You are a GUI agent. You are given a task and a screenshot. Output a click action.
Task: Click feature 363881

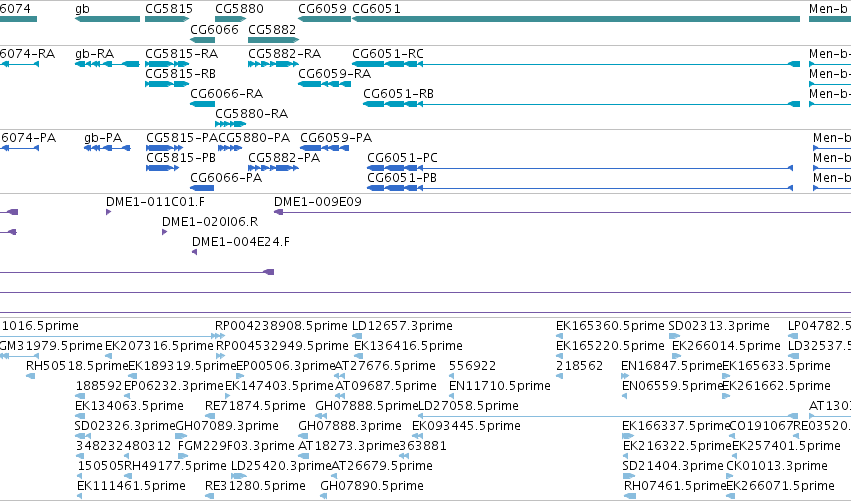tap(423, 446)
